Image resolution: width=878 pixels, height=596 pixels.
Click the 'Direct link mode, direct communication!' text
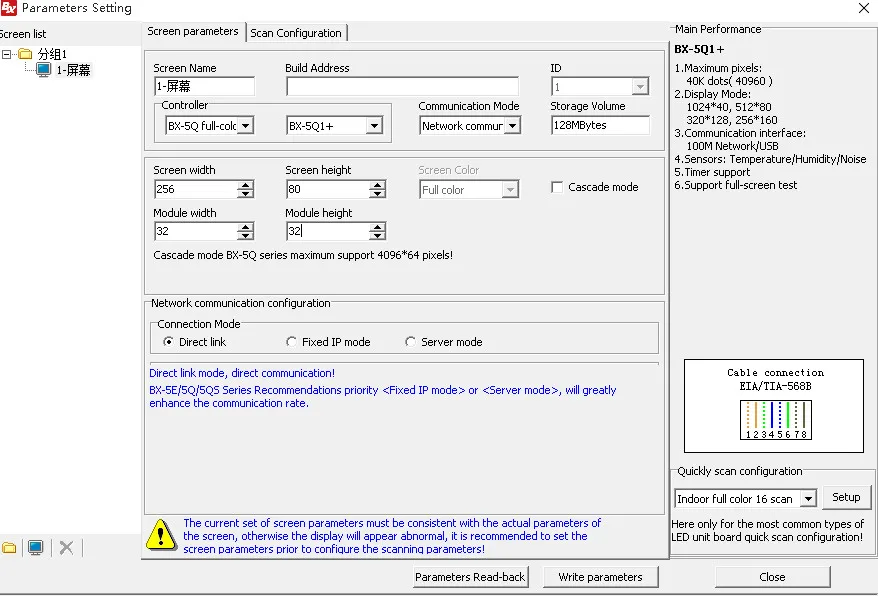pyautogui.click(x=242, y=373)
